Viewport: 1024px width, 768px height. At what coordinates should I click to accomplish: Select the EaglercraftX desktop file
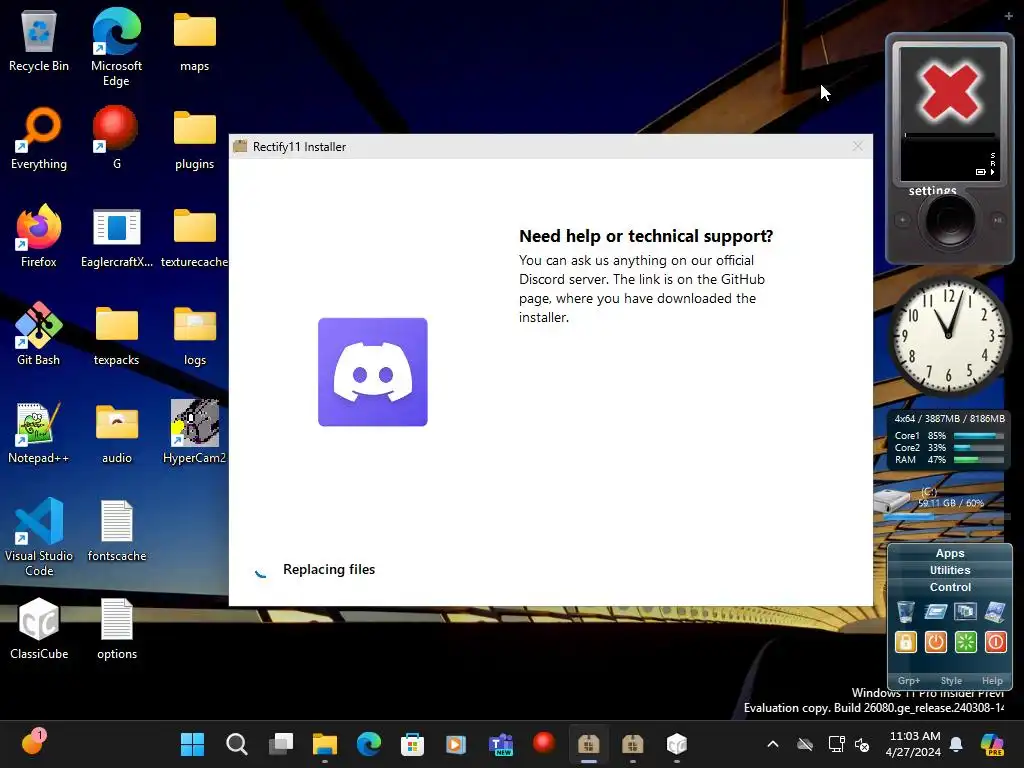pos(116,238)
